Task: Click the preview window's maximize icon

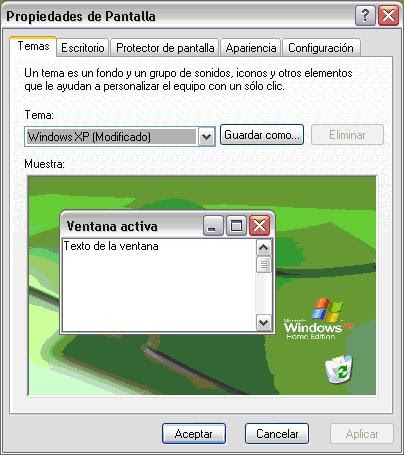Action: [x=236, y=226]
